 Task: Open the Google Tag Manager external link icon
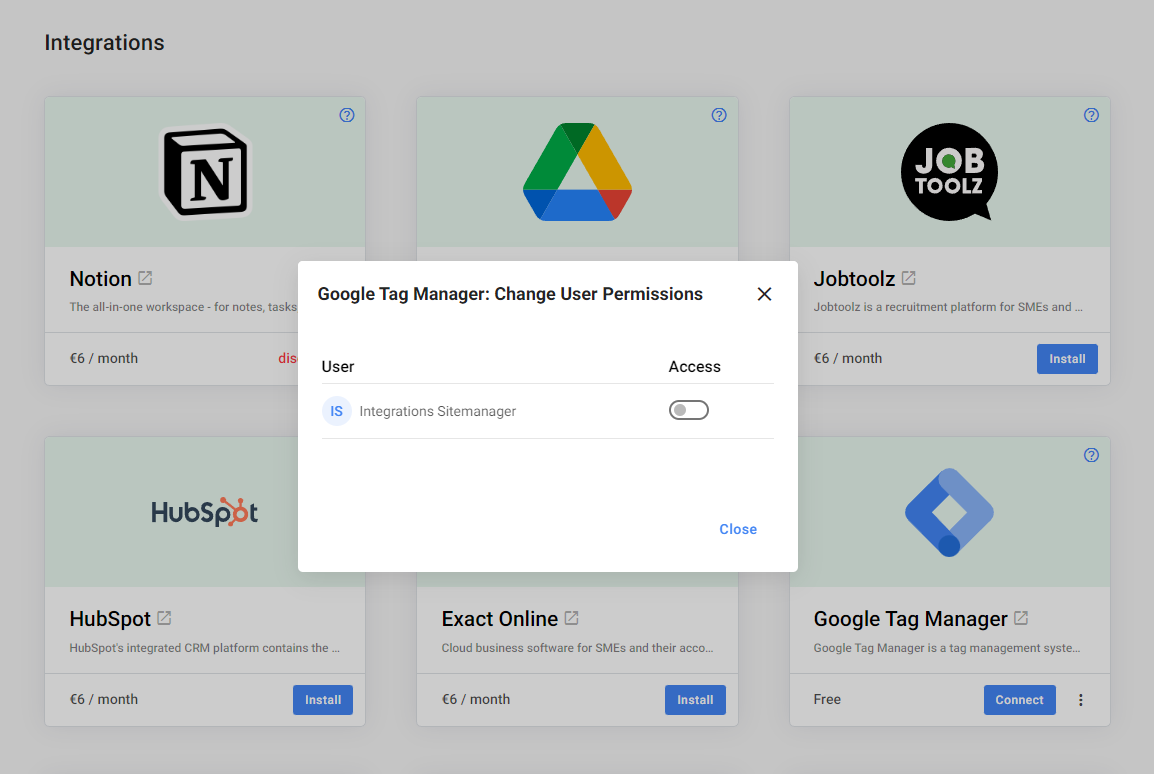coord(1021,618)
